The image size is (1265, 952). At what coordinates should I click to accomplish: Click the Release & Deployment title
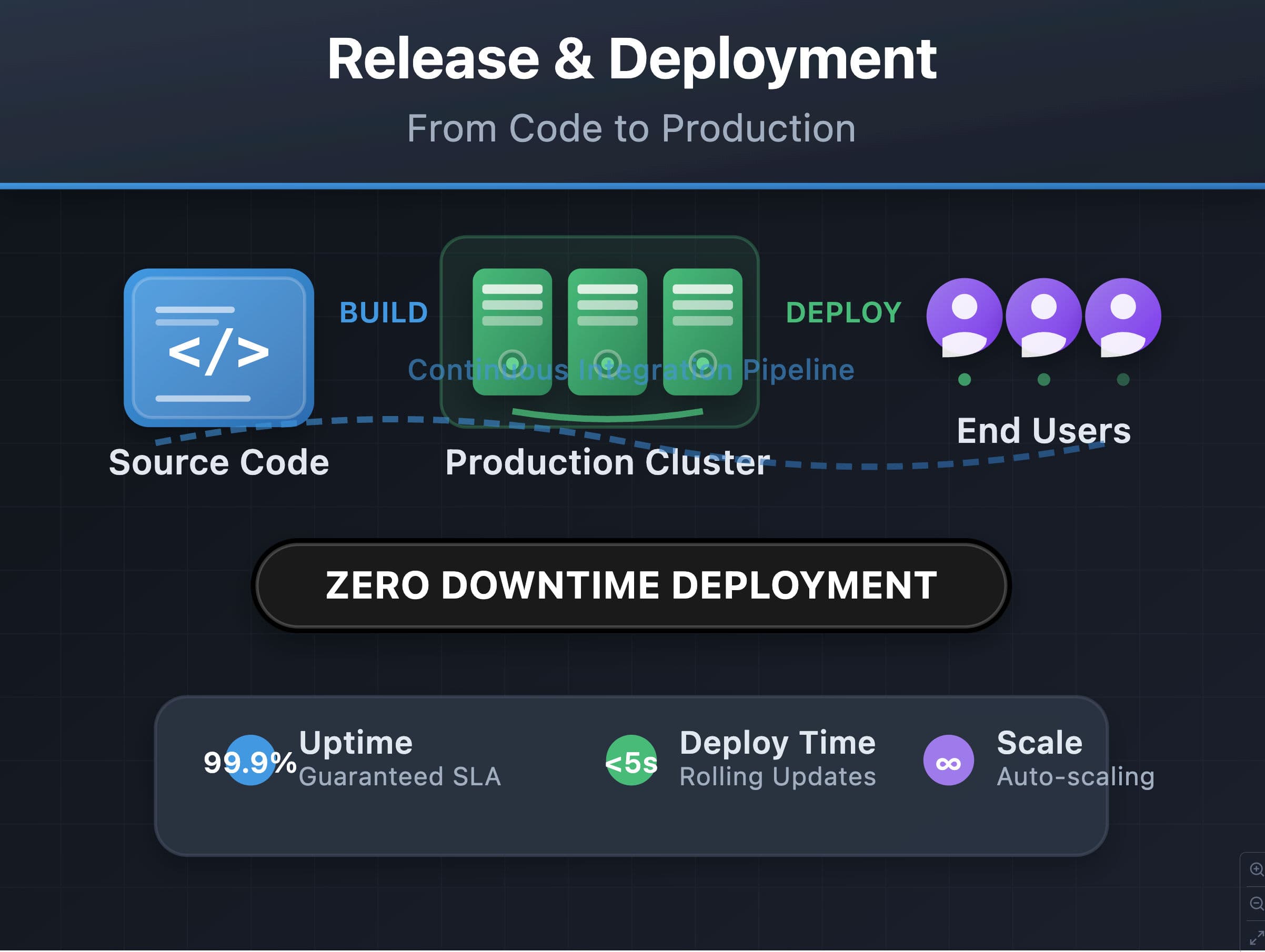click(631, 58)
